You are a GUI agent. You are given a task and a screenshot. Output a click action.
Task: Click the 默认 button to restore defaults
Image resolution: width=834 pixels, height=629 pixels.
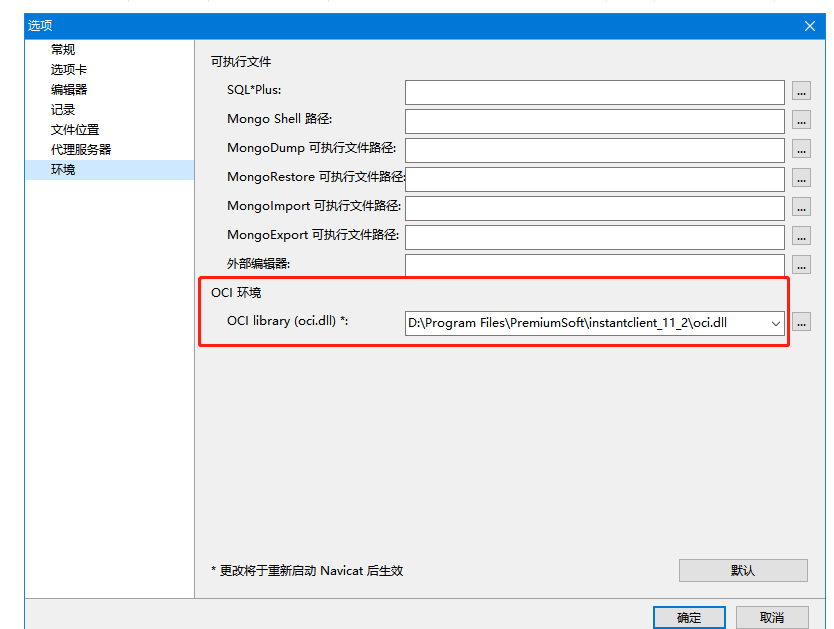(743, 570)
